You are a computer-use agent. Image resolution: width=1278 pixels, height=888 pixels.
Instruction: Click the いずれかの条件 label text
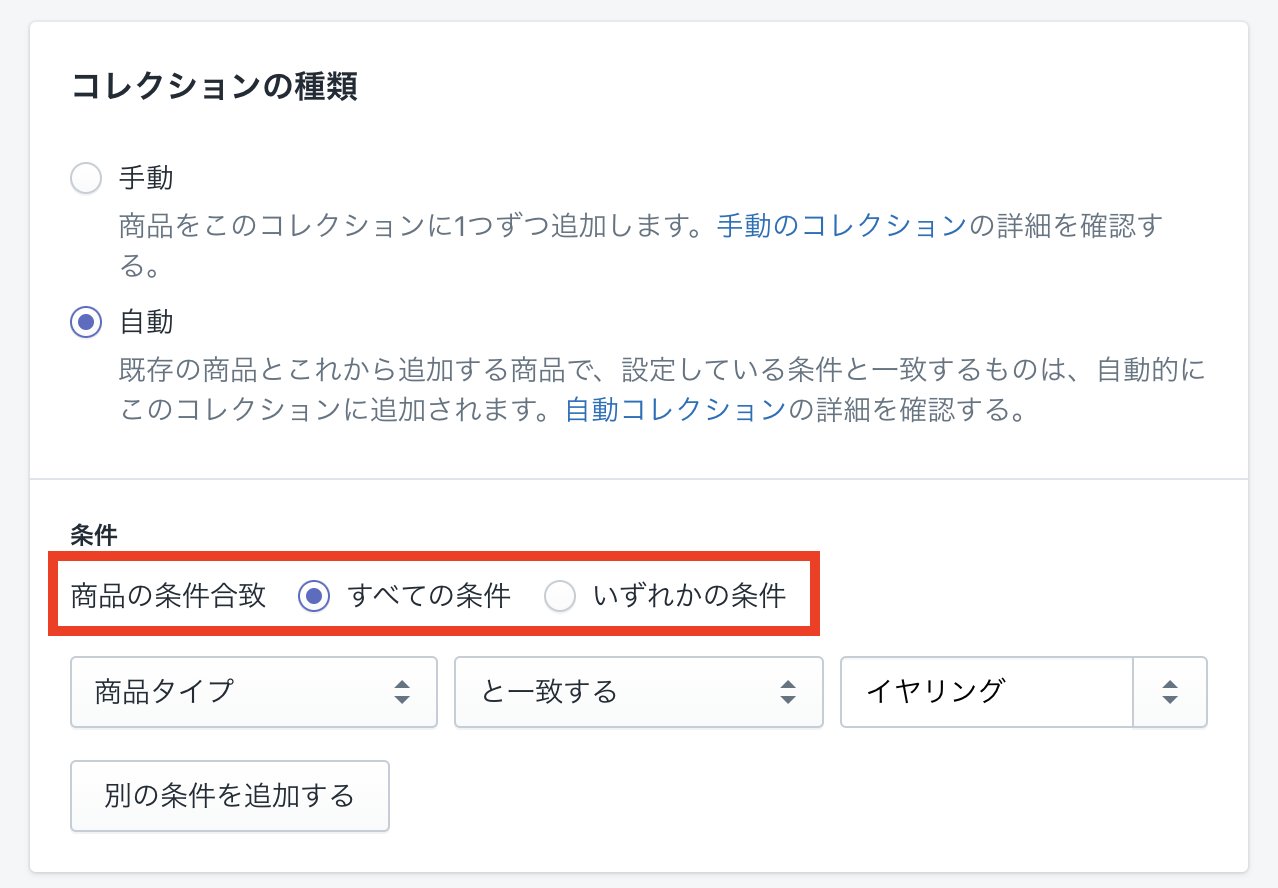pos(690,597)
